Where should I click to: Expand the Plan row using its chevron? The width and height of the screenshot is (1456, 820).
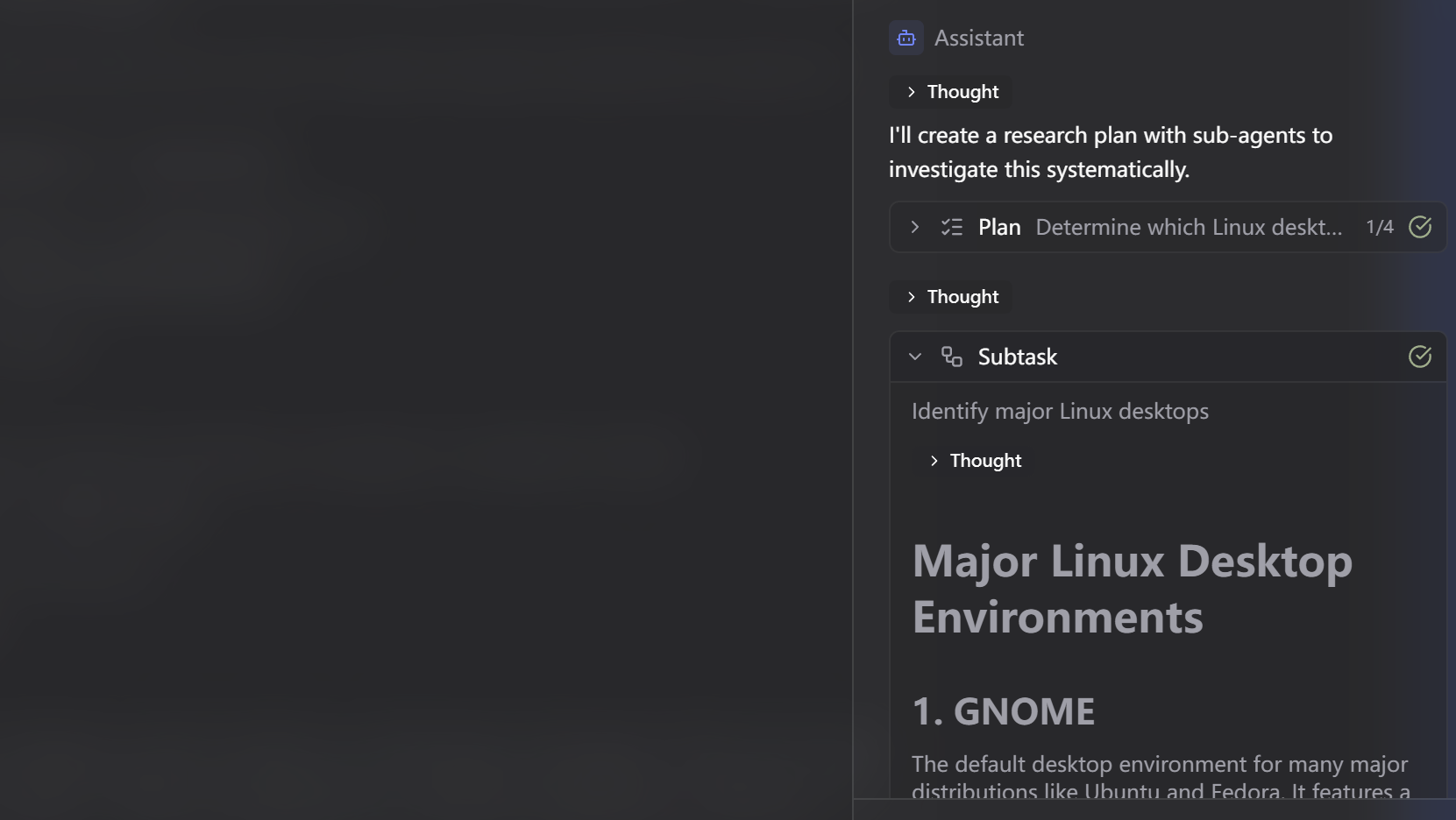[914, 228]
